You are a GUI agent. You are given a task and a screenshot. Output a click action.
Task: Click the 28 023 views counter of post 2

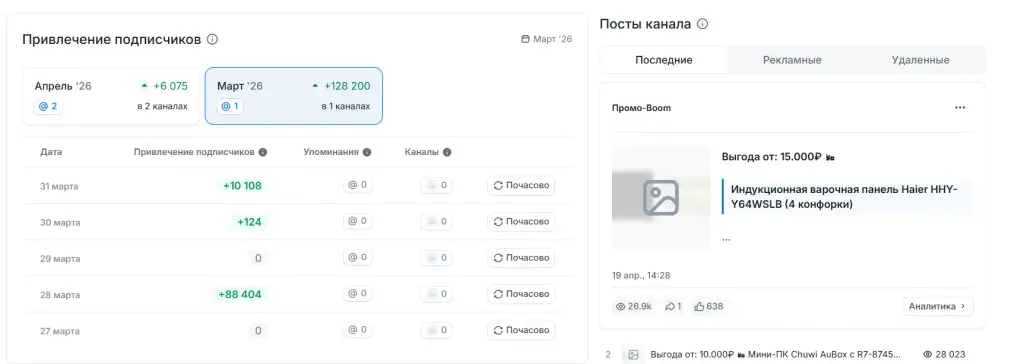point(944,354)
